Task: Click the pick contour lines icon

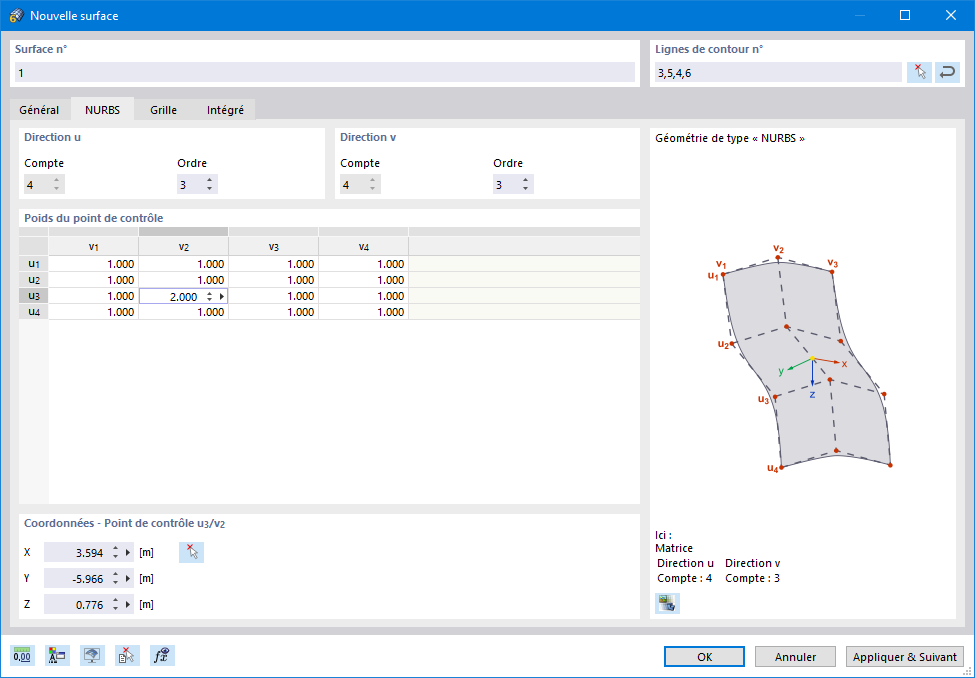Action: pyautogui.click(x=919, y=73)
